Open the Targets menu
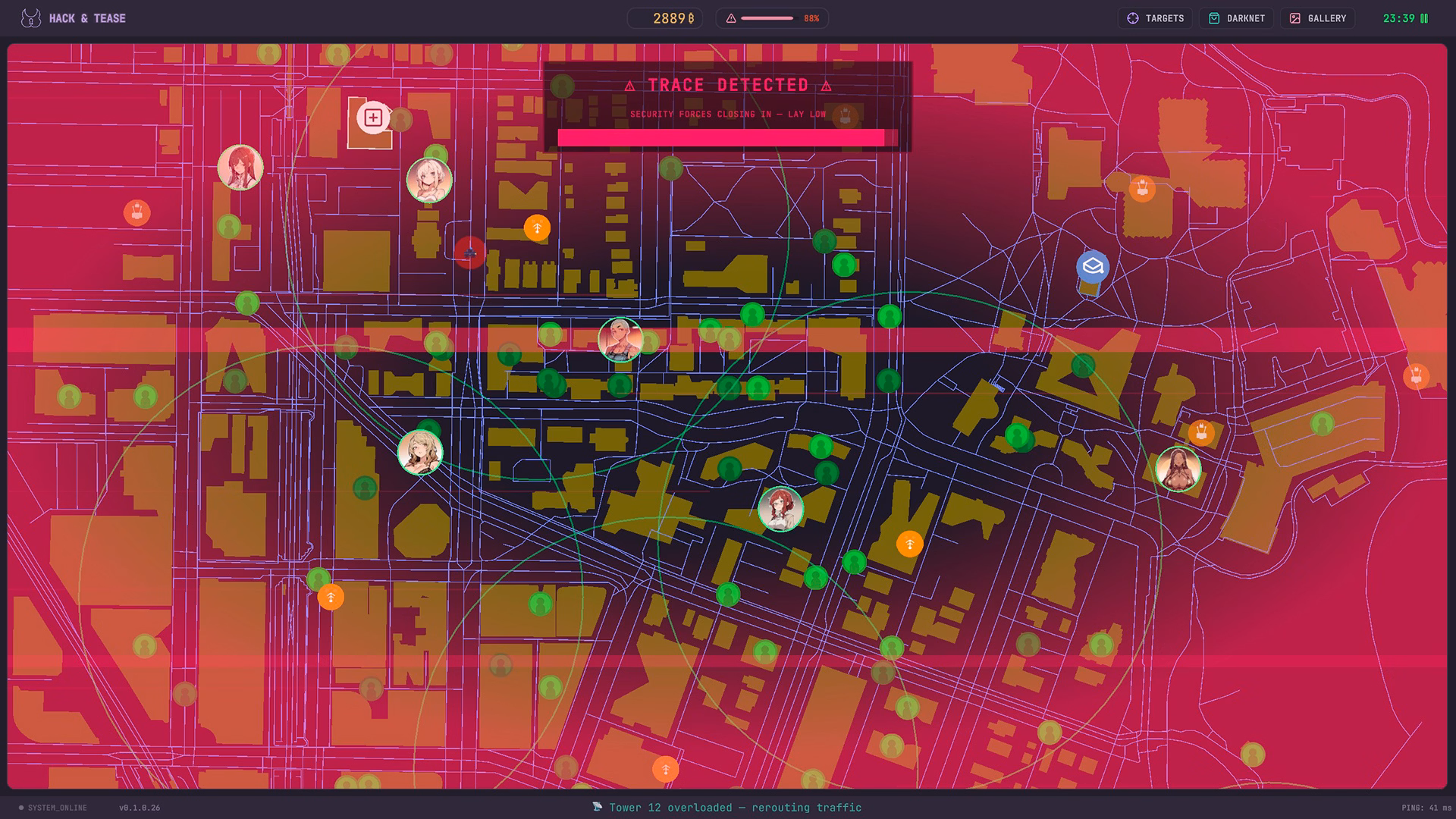1456x819 pixels. coord(1155,18)
